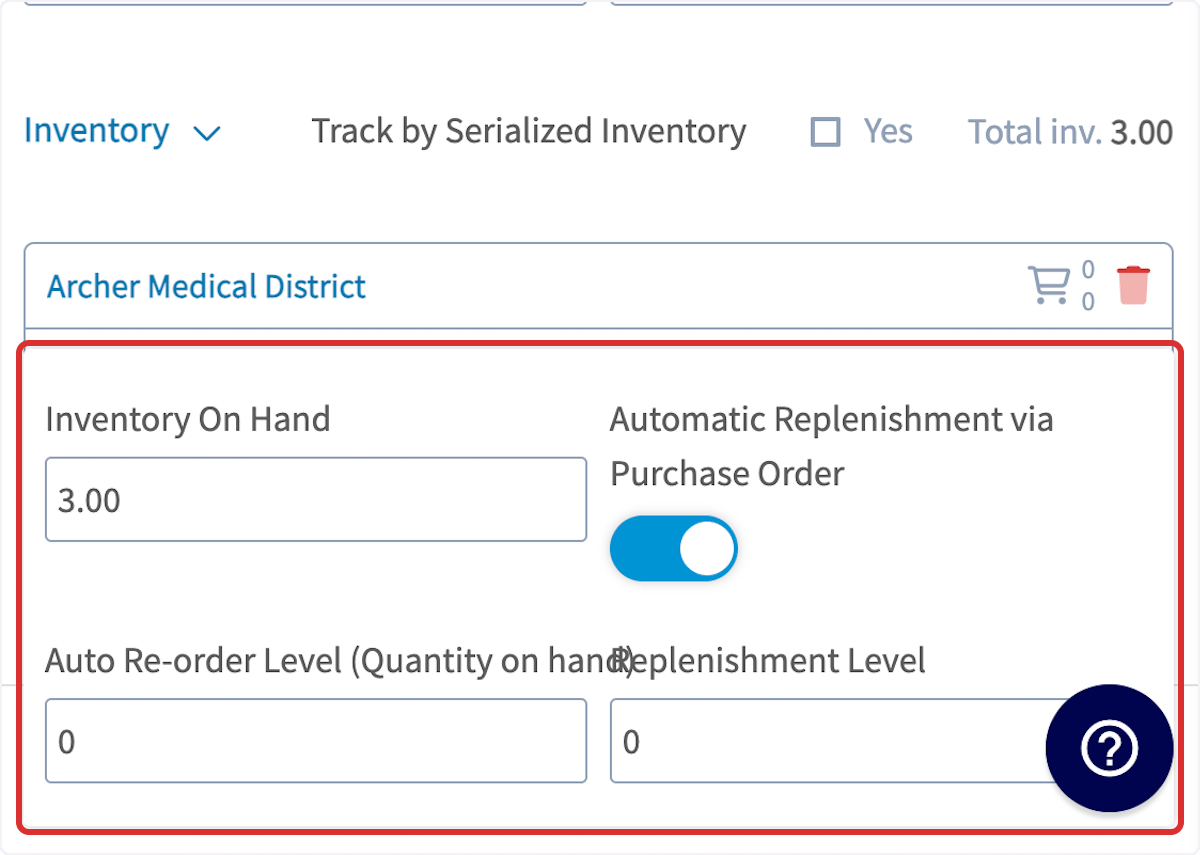Click into the Inventory On Hand field

coord(316,500)
